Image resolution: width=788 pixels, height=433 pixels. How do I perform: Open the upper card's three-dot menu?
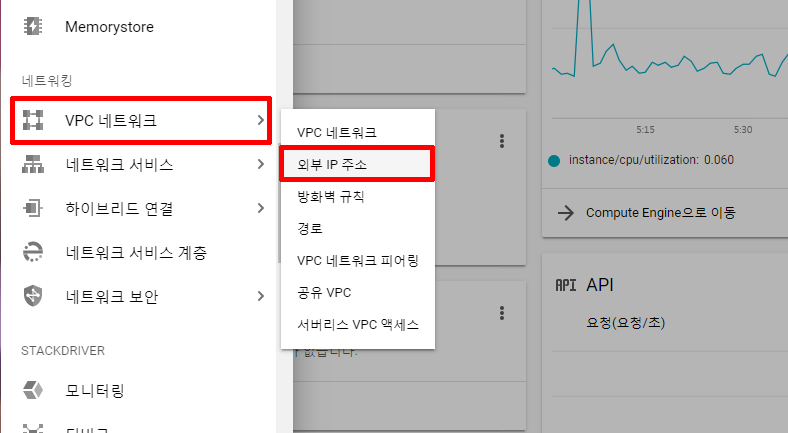[502, 141]
